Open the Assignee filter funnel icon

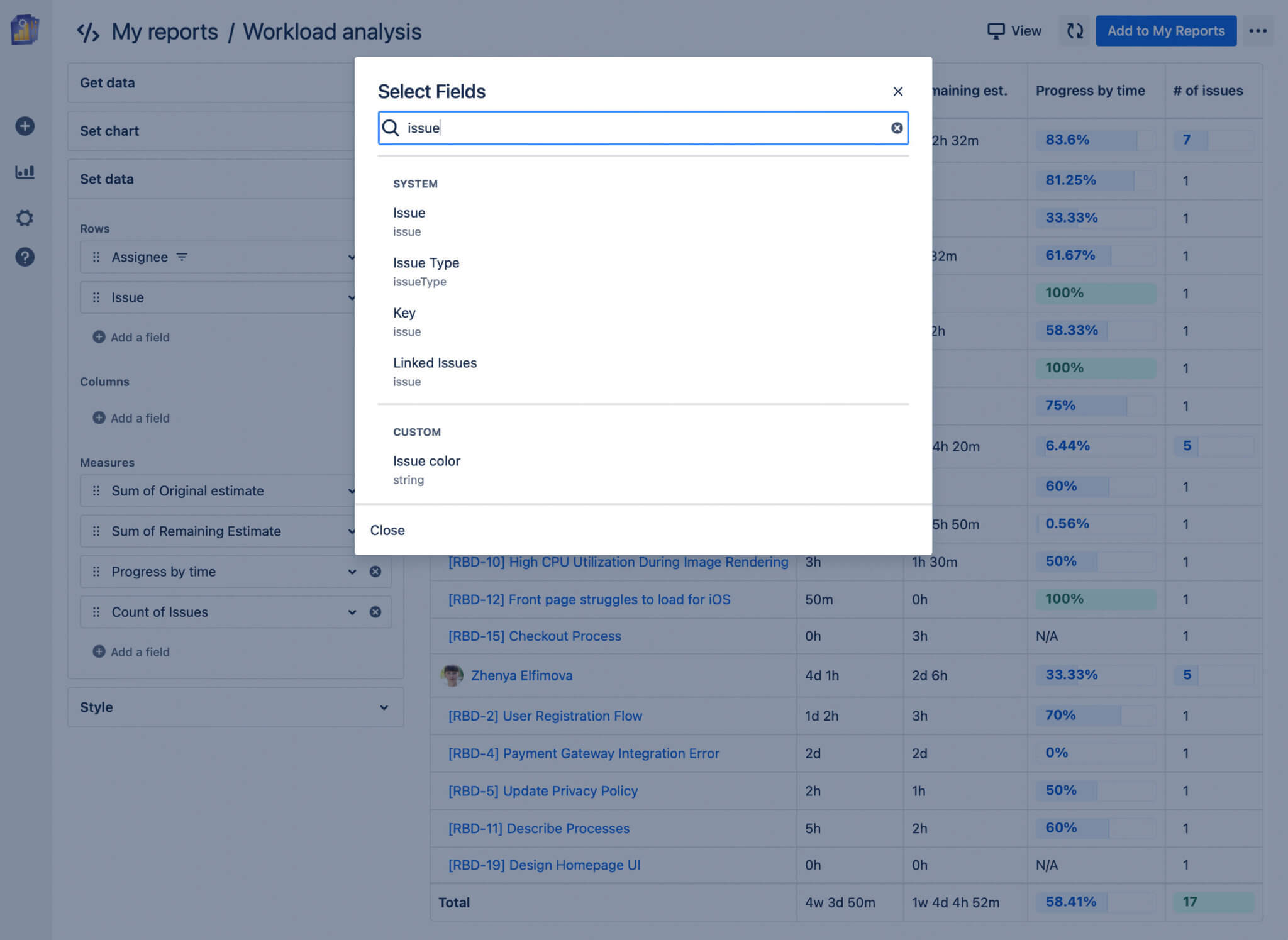(182, 257)
